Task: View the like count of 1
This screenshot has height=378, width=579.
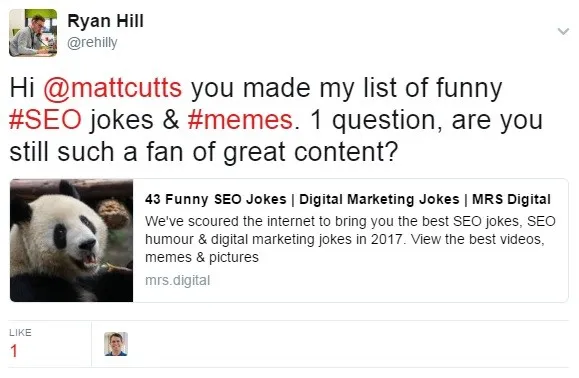Action: pyautogui.click(x=14, y=351)
